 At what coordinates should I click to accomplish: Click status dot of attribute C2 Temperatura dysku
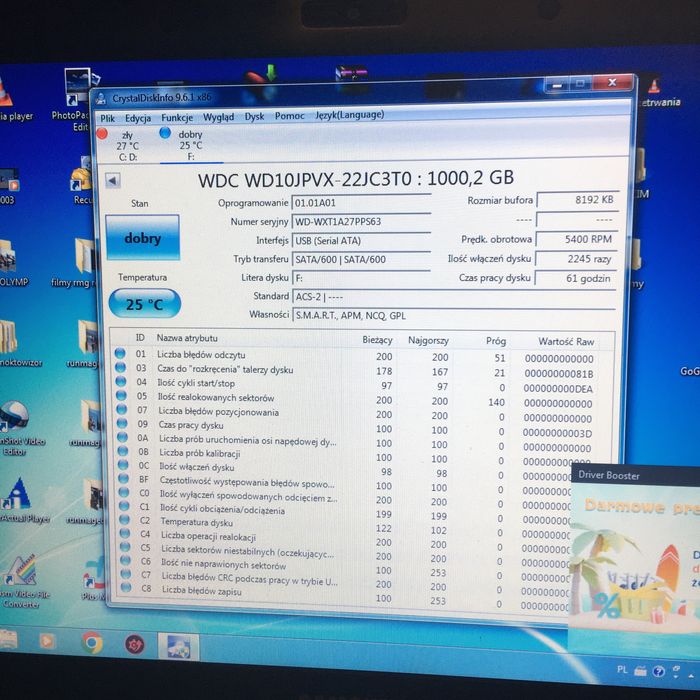tap(124, 520)
